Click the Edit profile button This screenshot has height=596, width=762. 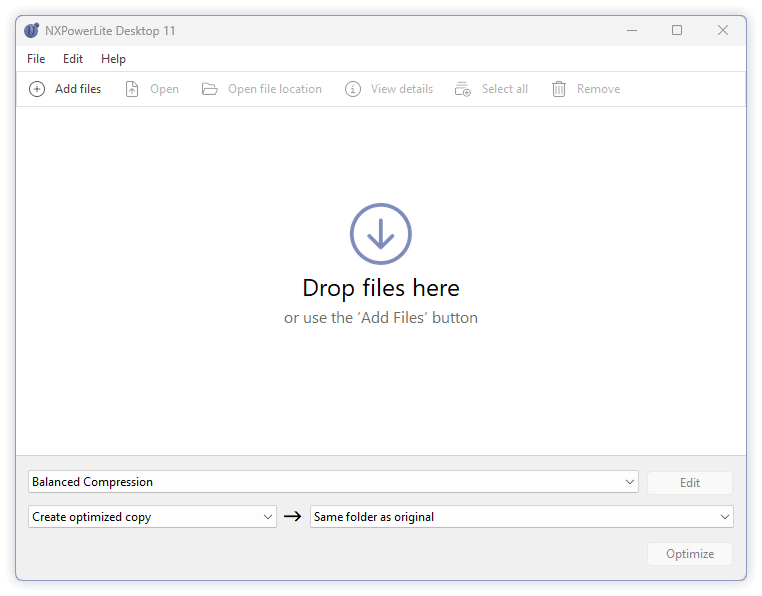[x=690, y=483]
